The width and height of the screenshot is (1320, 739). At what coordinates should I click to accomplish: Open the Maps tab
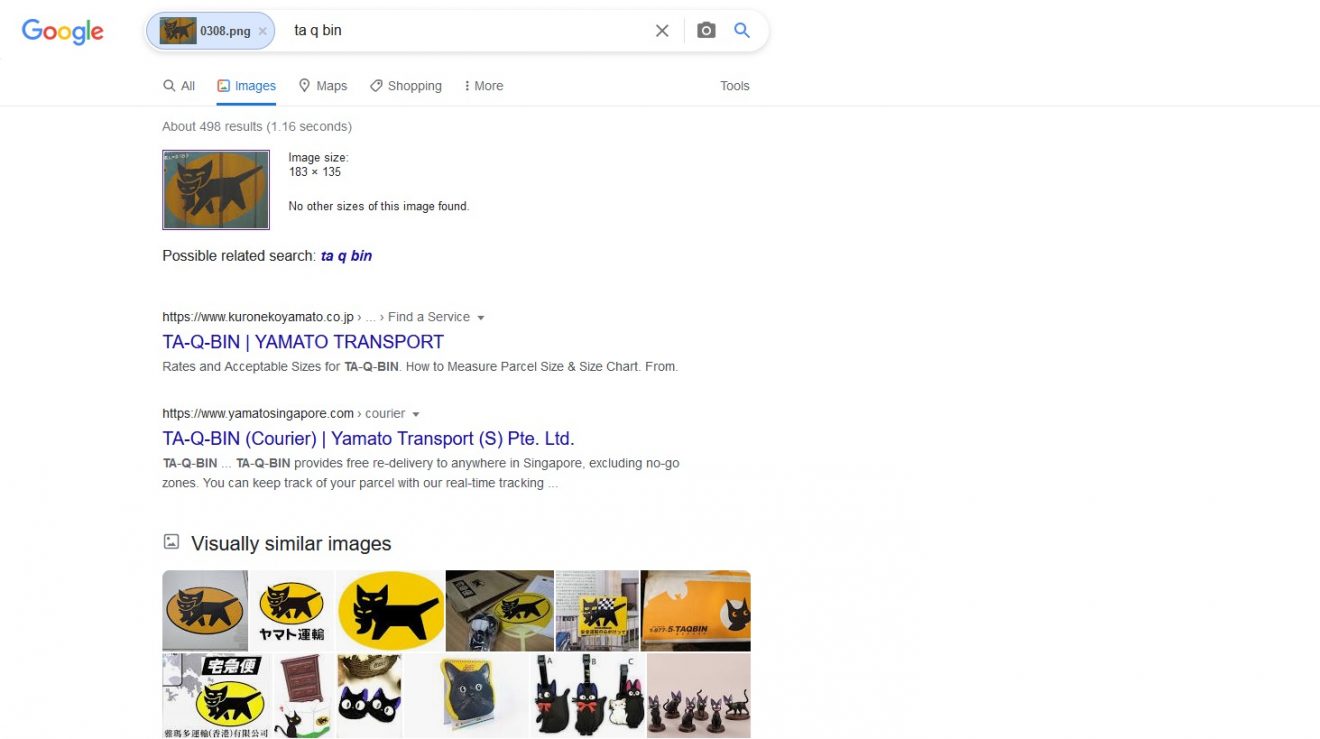(x=323, y=86)
